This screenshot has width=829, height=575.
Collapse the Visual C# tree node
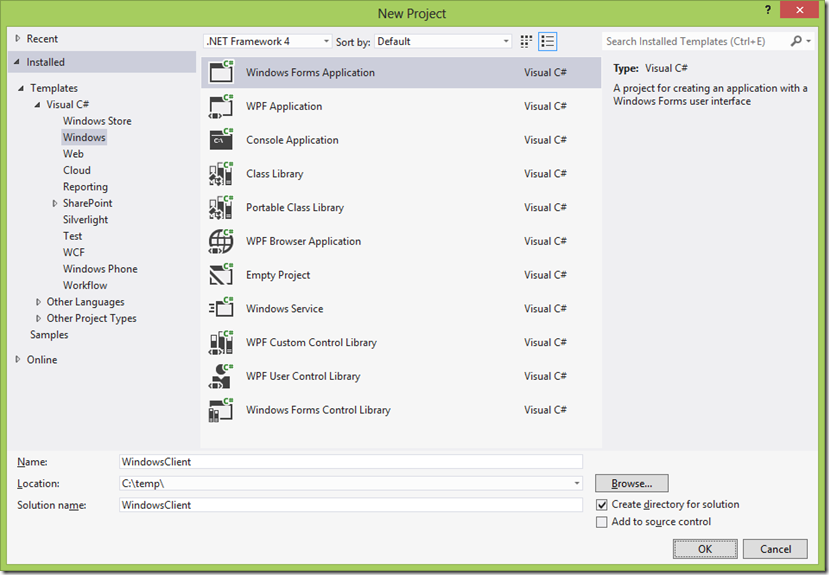[37, 105]
